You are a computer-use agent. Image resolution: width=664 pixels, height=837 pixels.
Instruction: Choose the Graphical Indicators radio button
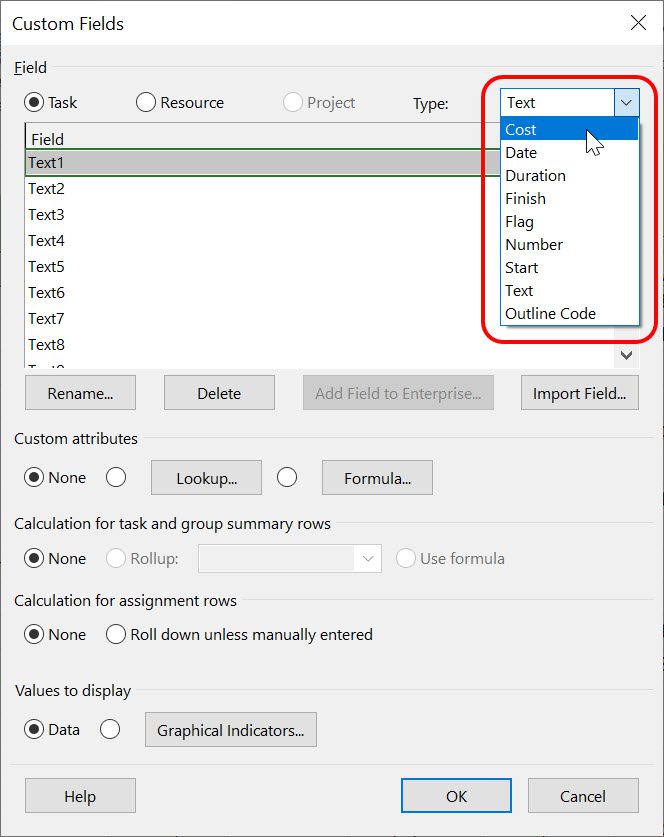(x=110, y=729)
